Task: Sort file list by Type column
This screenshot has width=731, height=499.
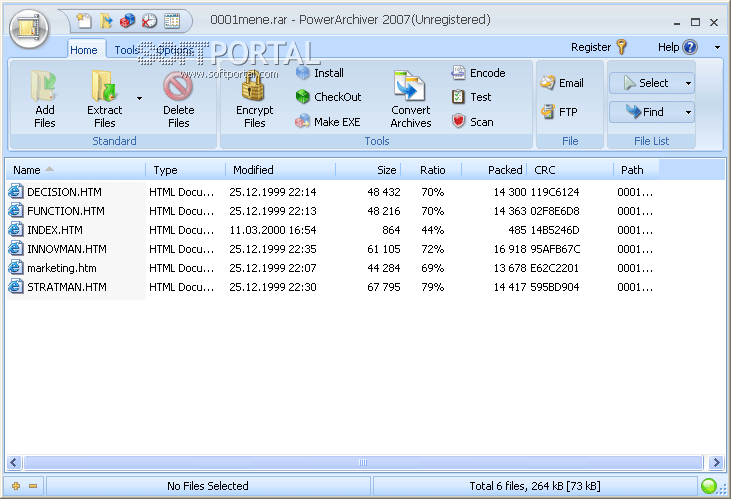Action: pos(185,170)
